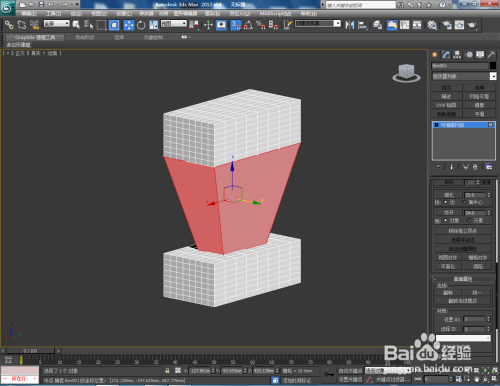Select the Face-Center radio button under Tessellate
The width and height of the screenshot is (500, 386).
click(x=464, y=202)
